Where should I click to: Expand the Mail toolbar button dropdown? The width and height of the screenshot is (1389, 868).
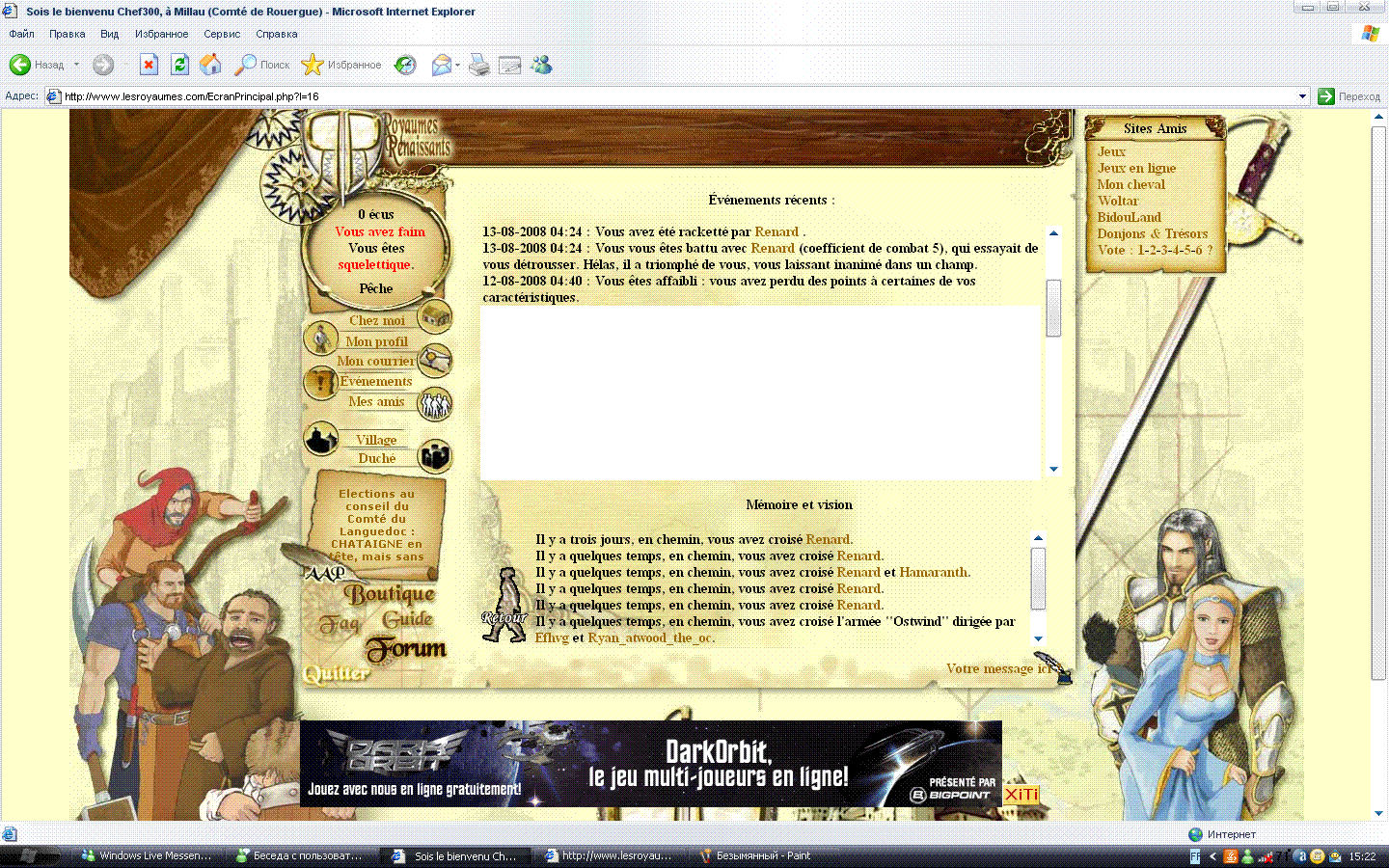[458, 65]
